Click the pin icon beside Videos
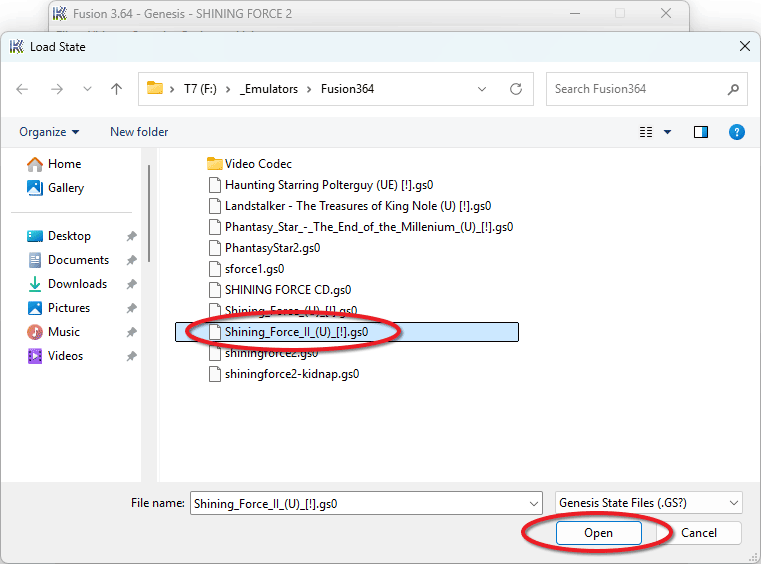The width and height of the screenshot is (761, 564). 132,356
